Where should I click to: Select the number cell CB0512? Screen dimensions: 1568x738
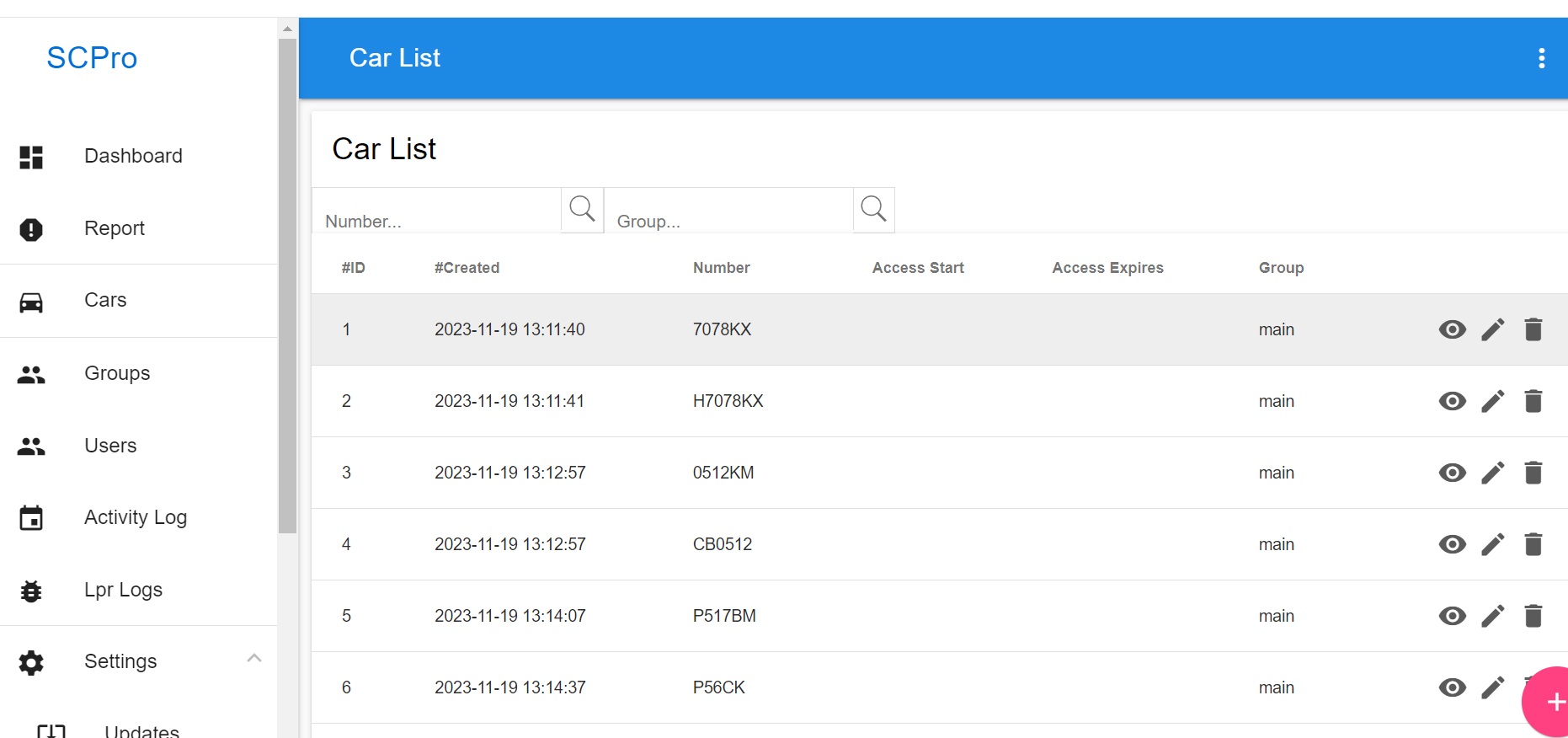(723, 544)
